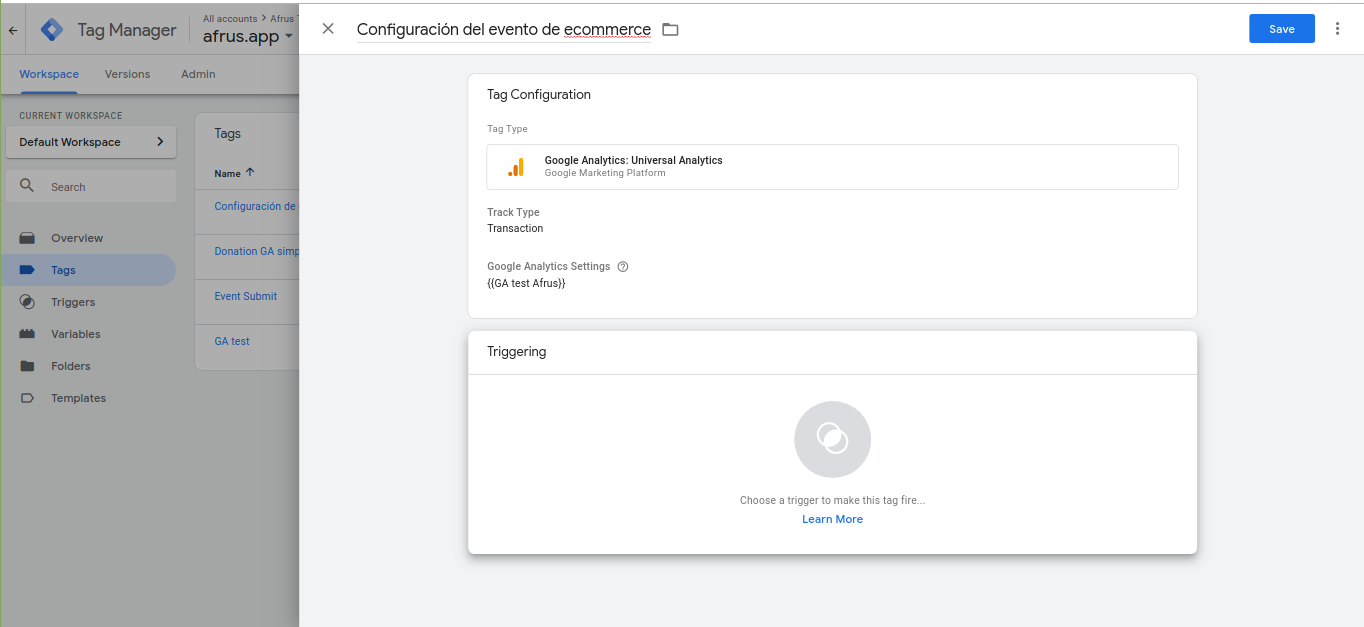
Task: Switch to the Admin tab
Action: [x=198, y=74]
